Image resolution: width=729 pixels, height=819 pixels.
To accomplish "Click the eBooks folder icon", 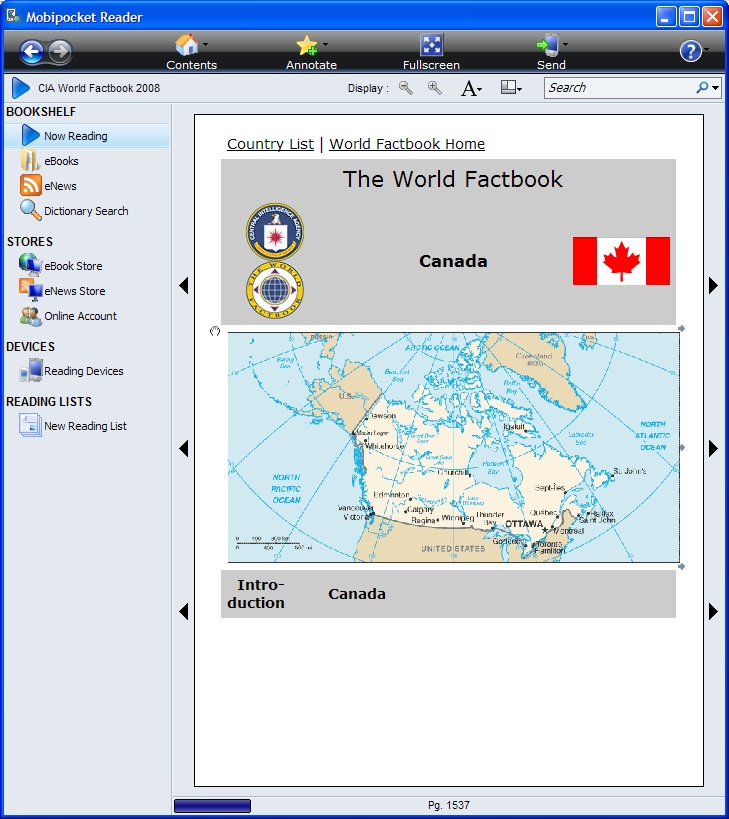I will 30,160.
